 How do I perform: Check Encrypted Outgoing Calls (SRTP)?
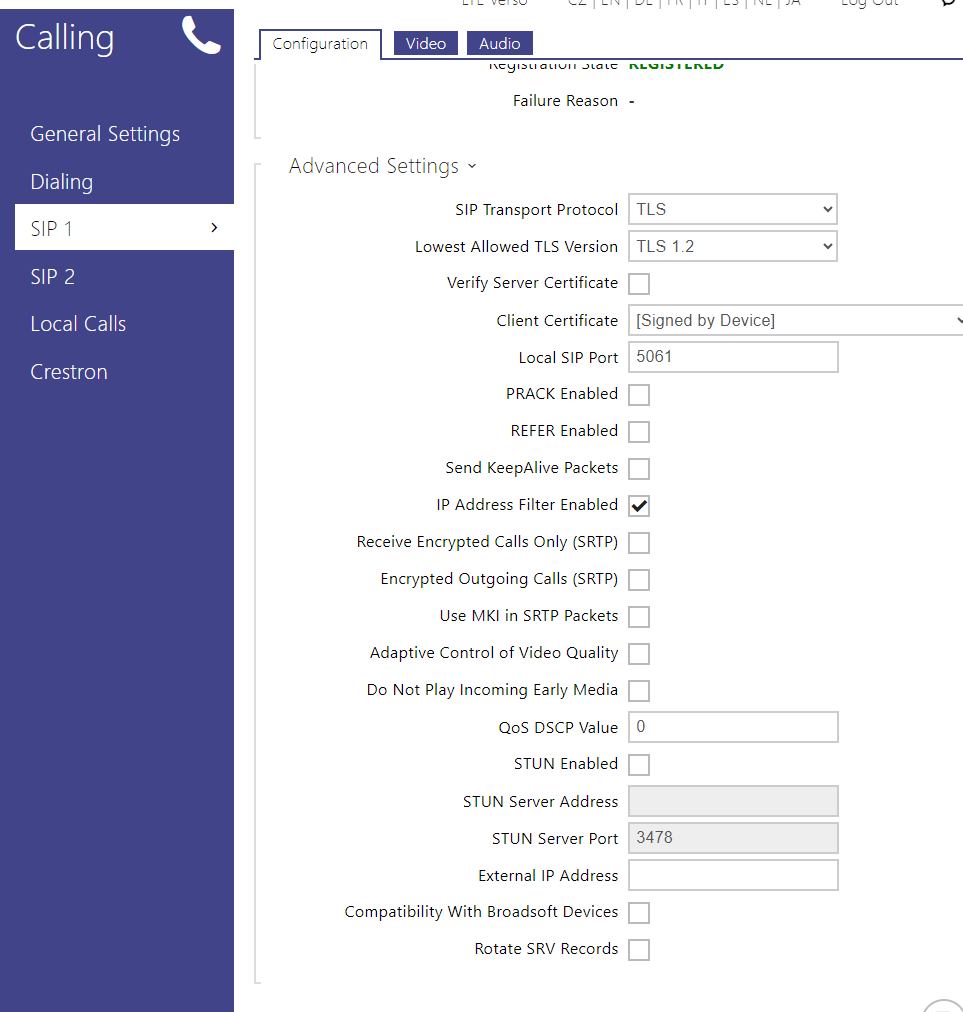click(639, 580)
